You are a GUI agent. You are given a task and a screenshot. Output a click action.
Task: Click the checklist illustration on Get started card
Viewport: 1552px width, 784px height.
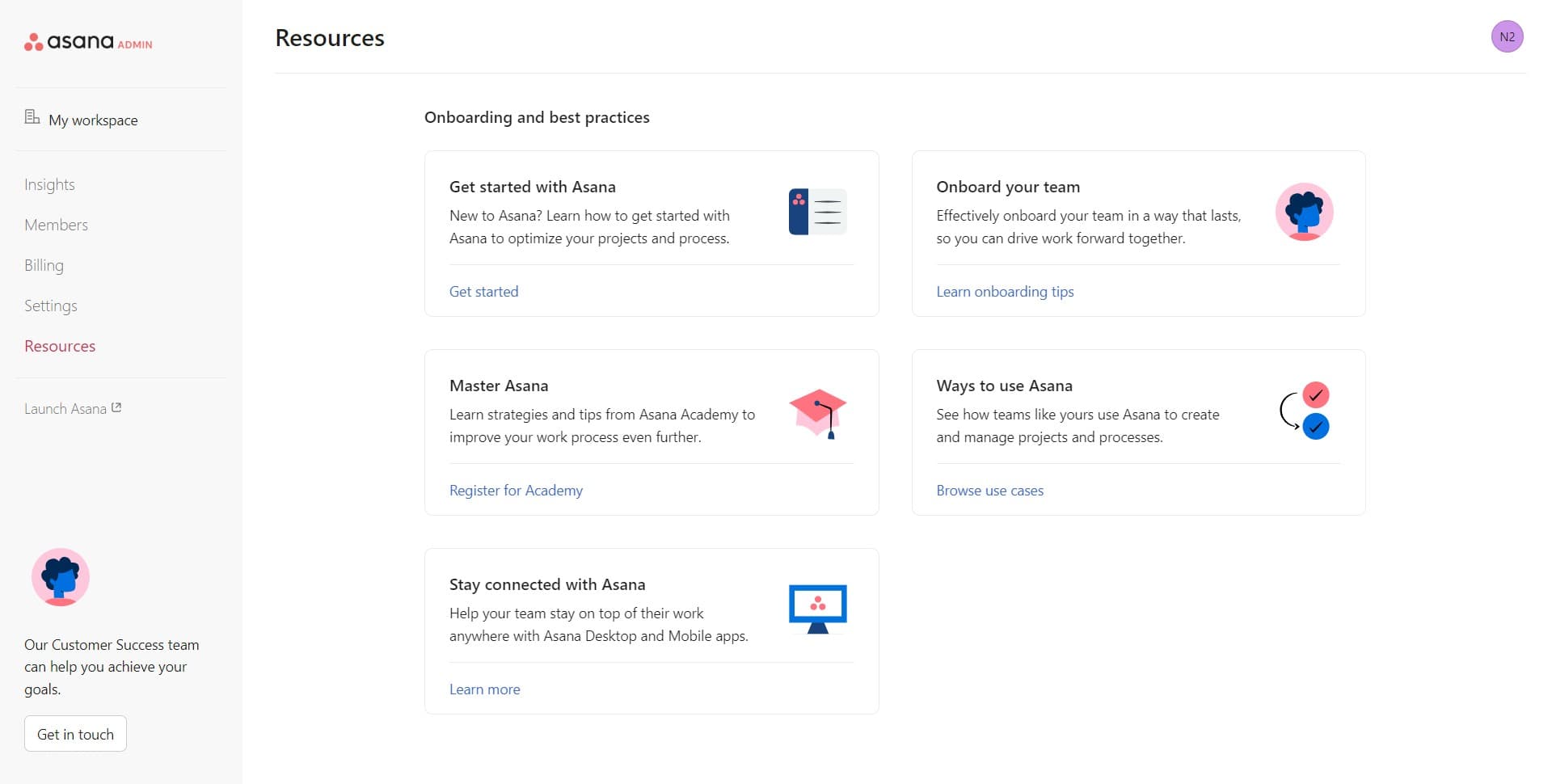[817, 211]
